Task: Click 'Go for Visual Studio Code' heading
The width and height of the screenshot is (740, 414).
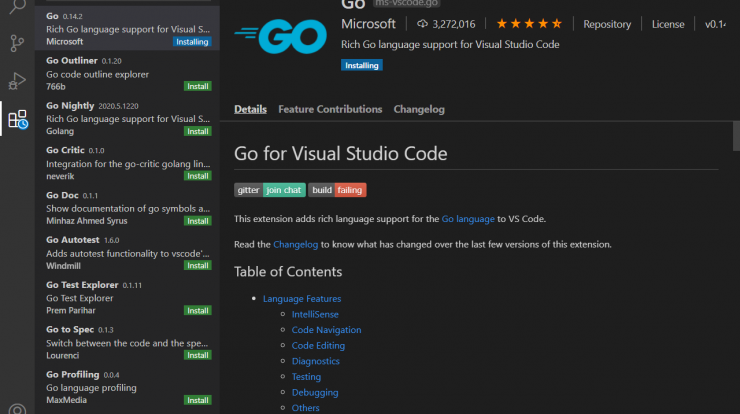Action: 340,153
